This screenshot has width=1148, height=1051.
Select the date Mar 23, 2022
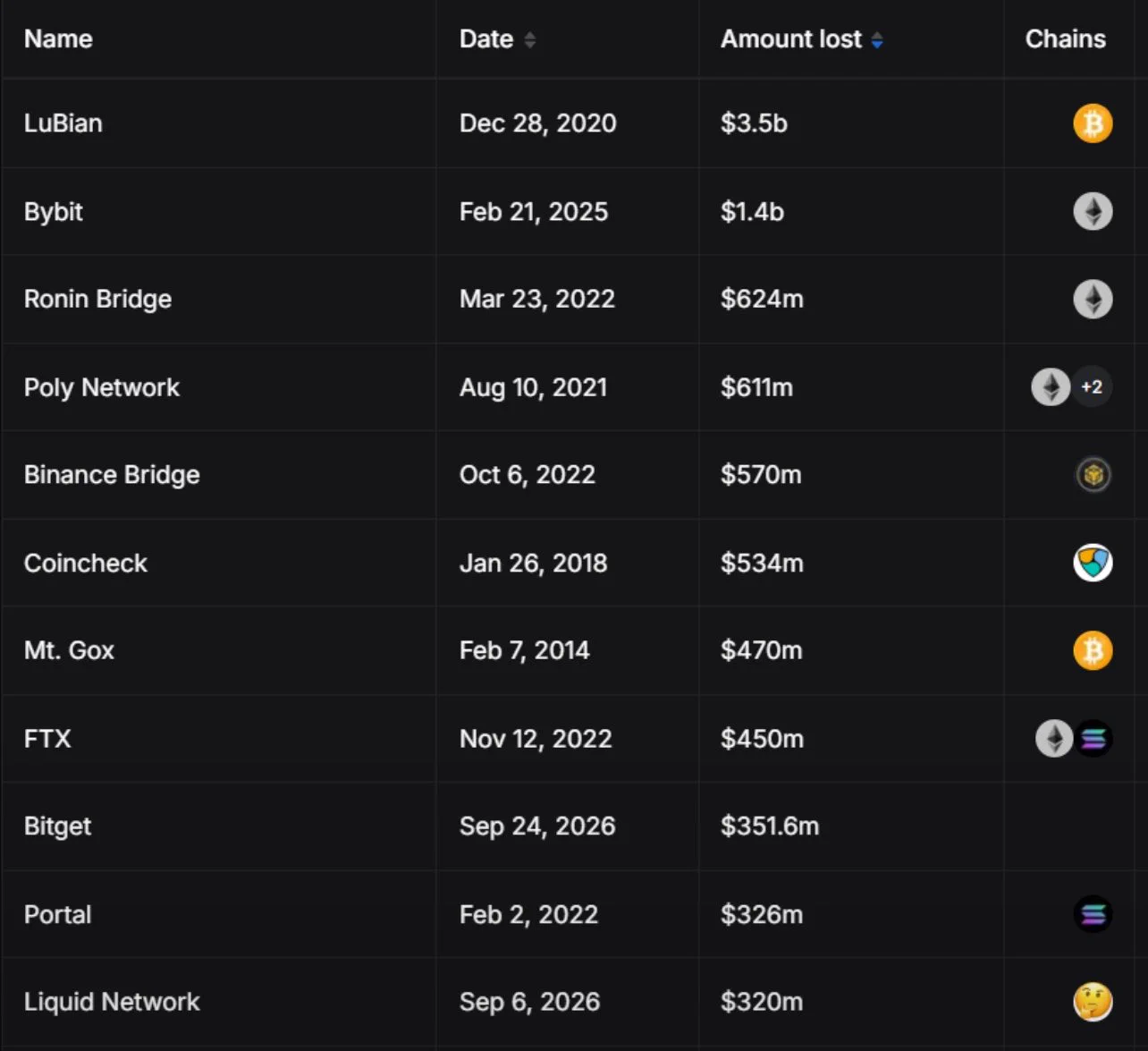[x=537, y=299]
